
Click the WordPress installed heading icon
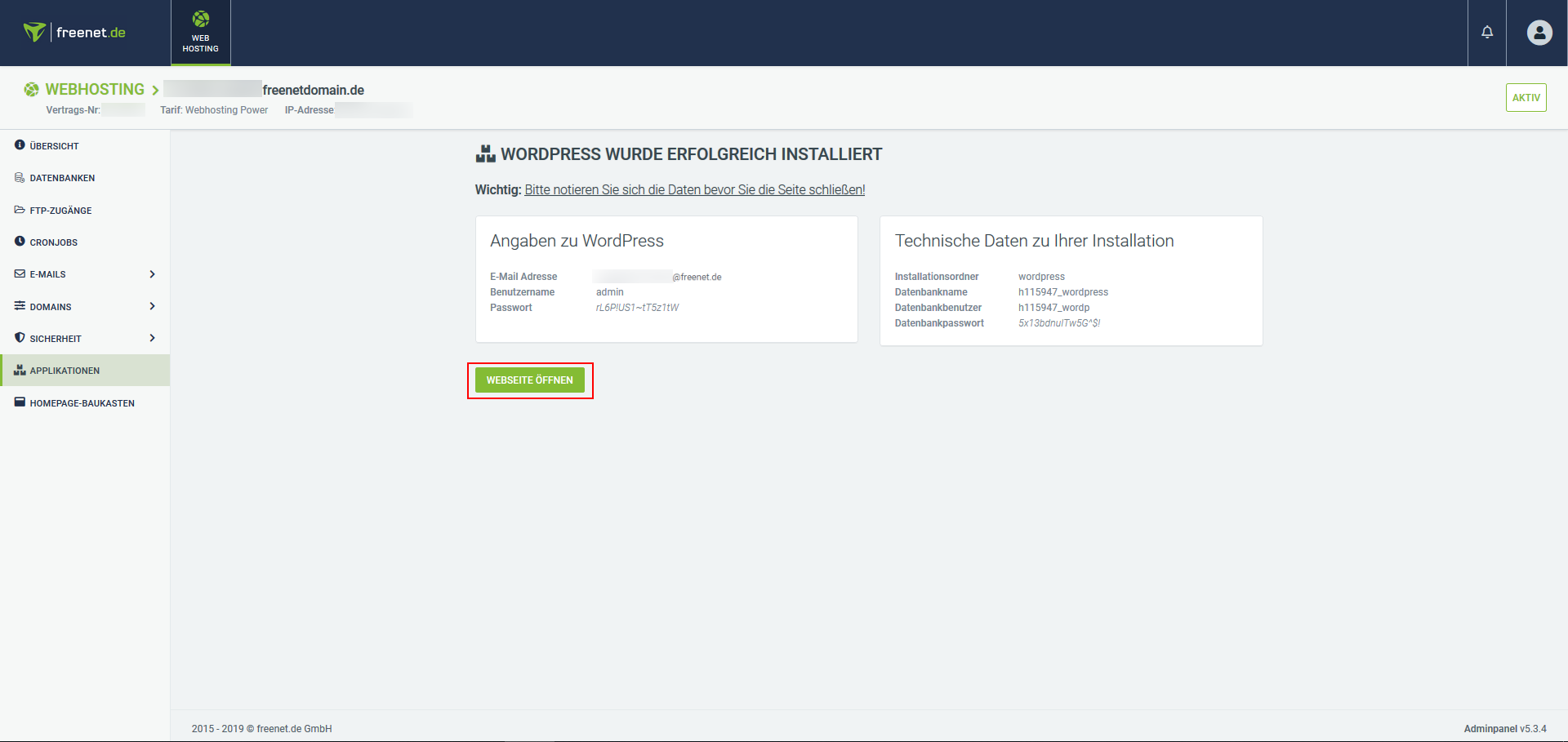pos(486,153)
